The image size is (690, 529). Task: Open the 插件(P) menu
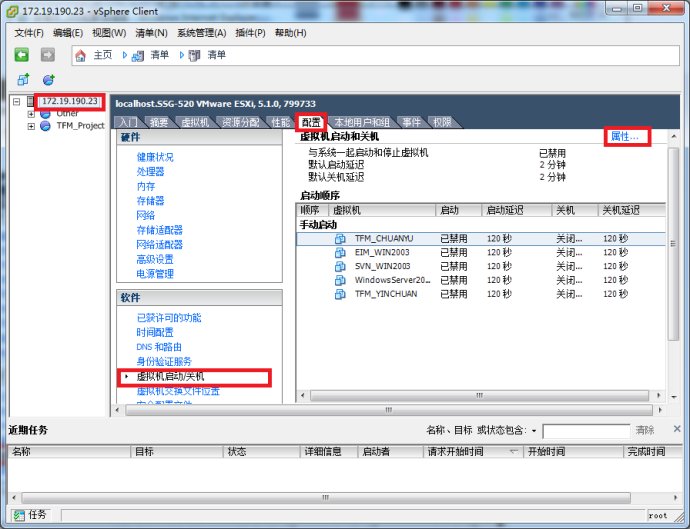(x=250, y=33)
